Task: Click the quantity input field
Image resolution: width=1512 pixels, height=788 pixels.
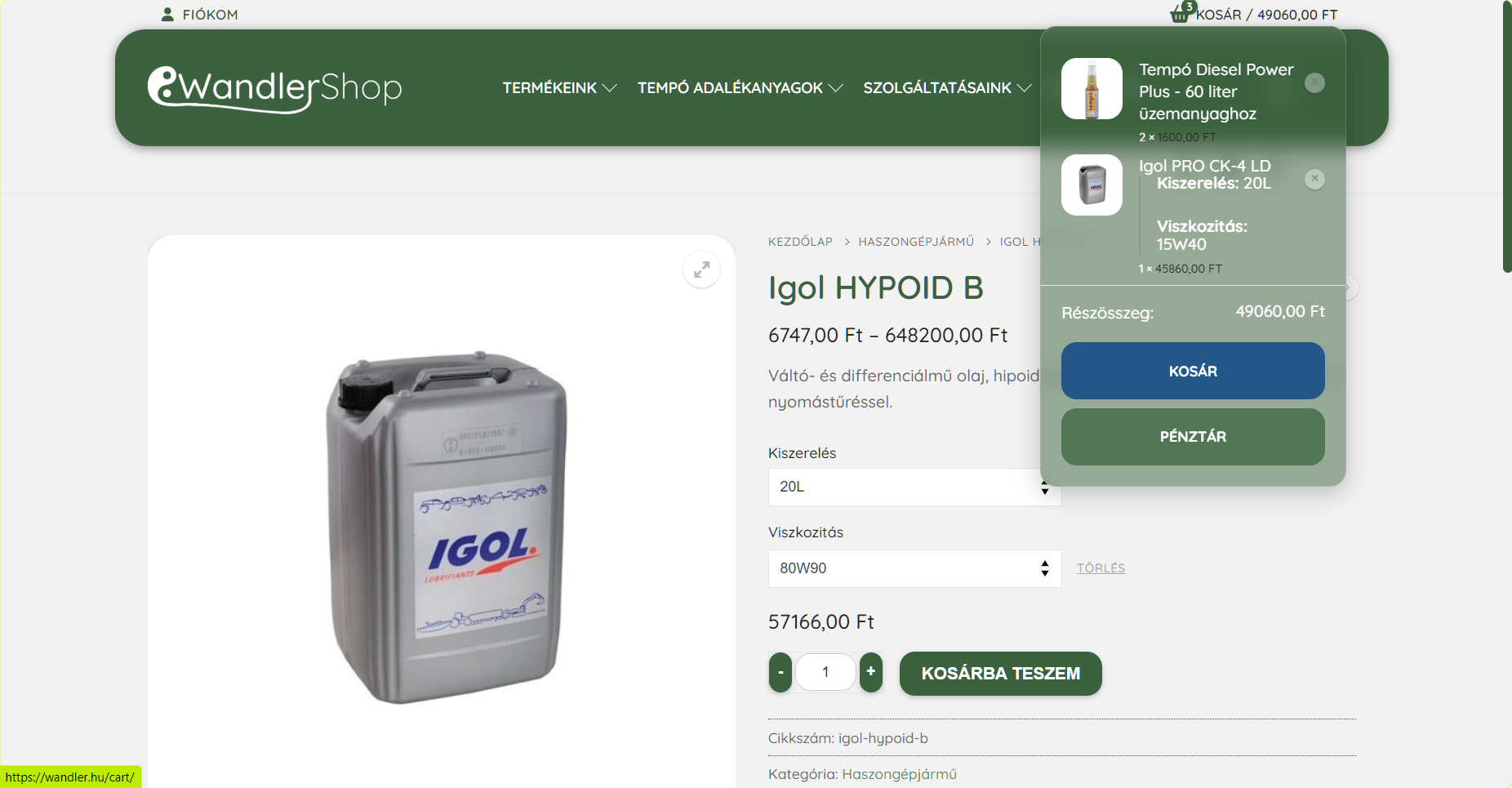Action: pos(825,672)
